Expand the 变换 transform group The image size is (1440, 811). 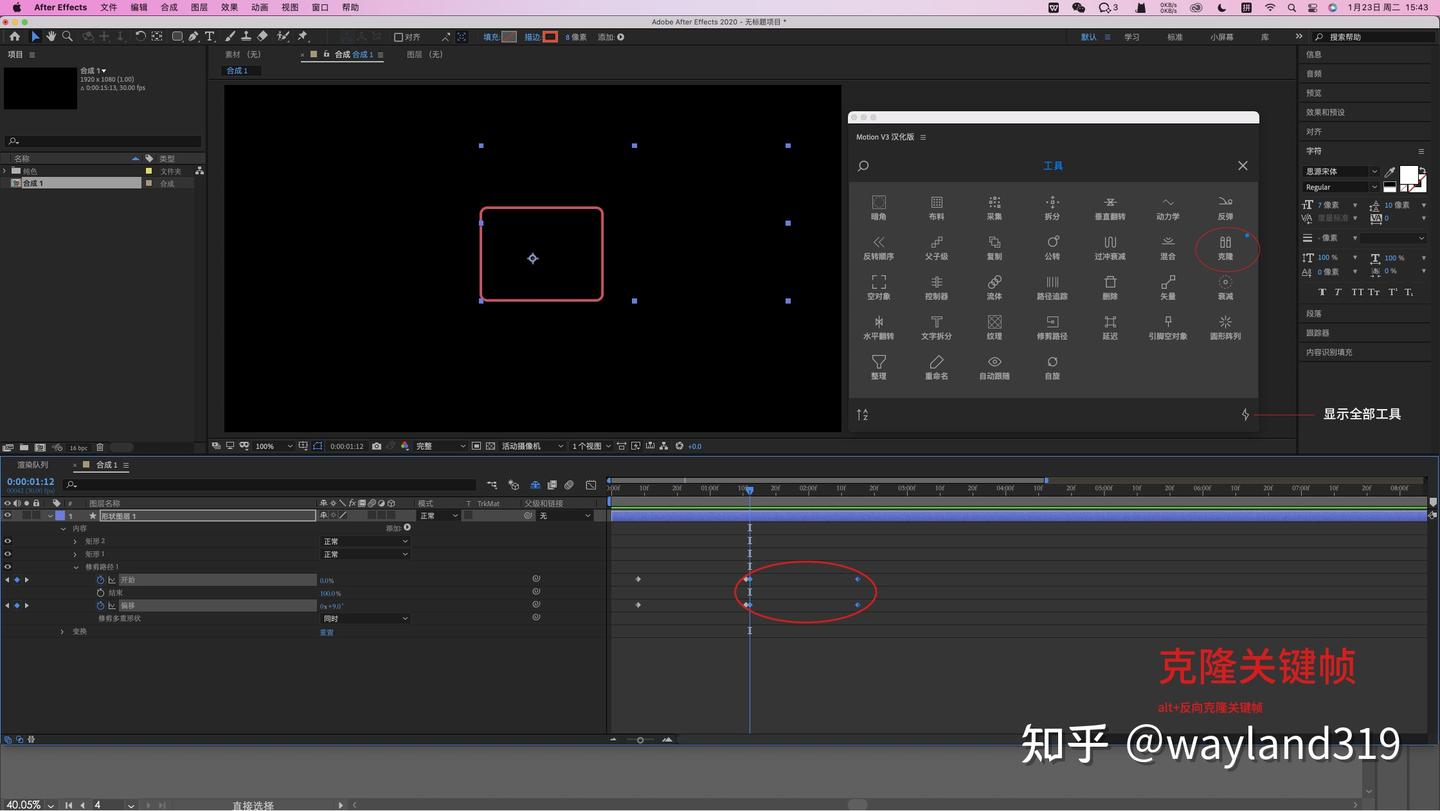[x=63, y=632]
